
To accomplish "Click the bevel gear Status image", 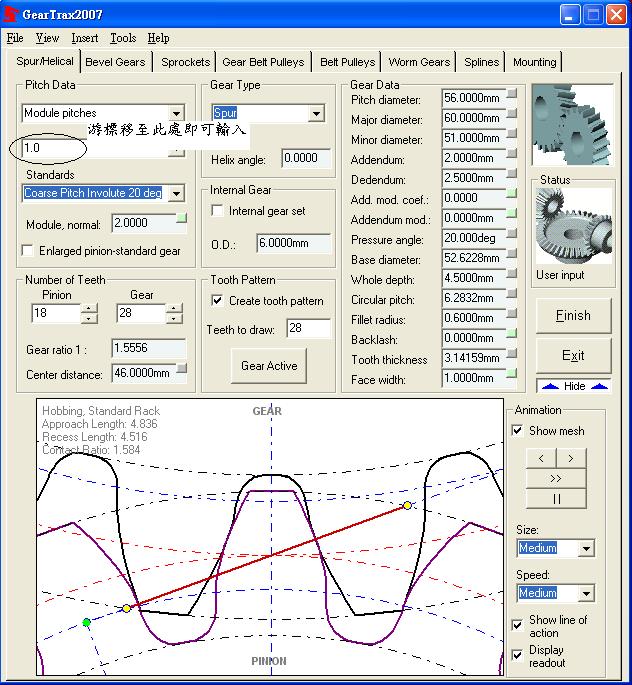I will 573,226.
